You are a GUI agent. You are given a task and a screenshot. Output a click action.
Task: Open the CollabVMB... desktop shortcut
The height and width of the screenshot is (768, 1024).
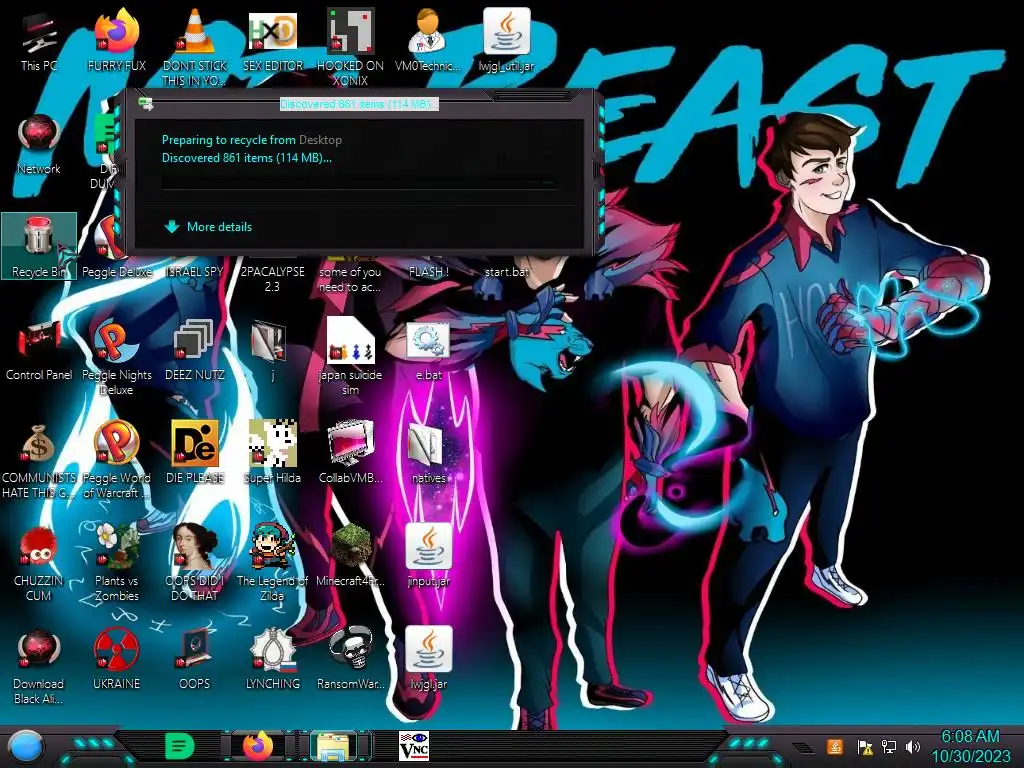pos(350,453)
